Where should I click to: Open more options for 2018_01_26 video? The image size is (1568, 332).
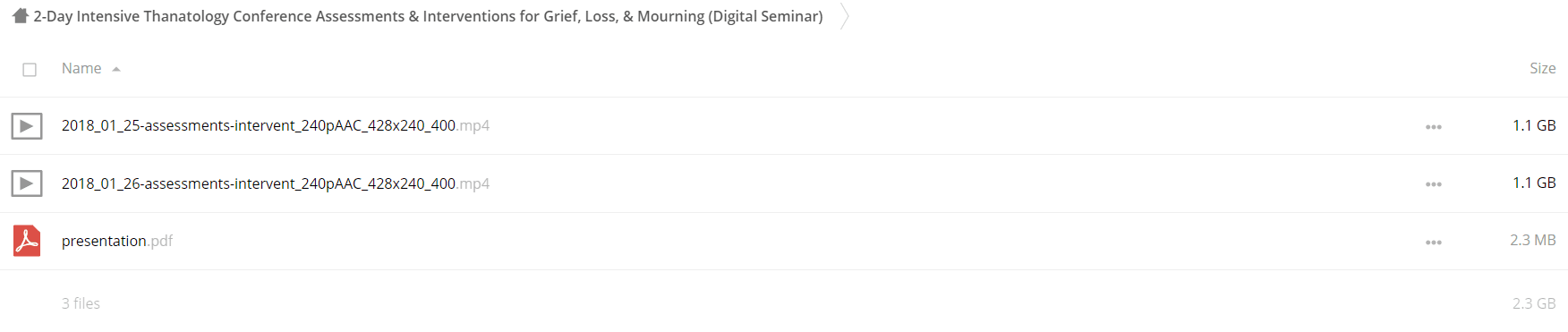click(1434, 184)
